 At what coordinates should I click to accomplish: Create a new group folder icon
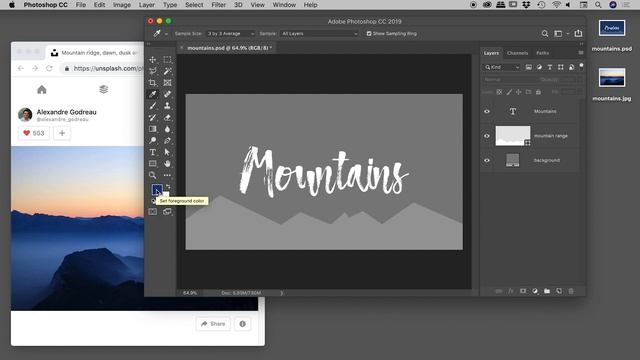pos(547,291)
